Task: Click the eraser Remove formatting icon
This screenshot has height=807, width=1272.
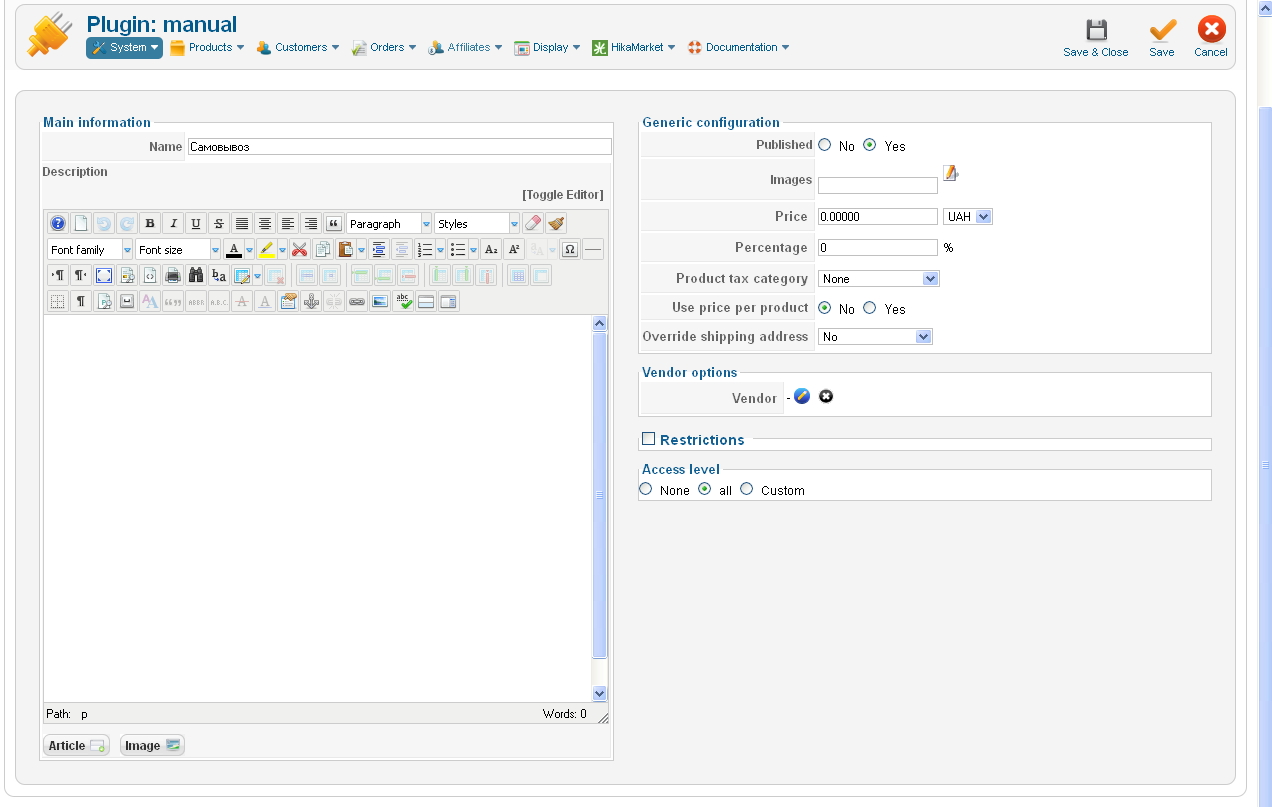Action: pyautogui.click(x=533, y=223)
